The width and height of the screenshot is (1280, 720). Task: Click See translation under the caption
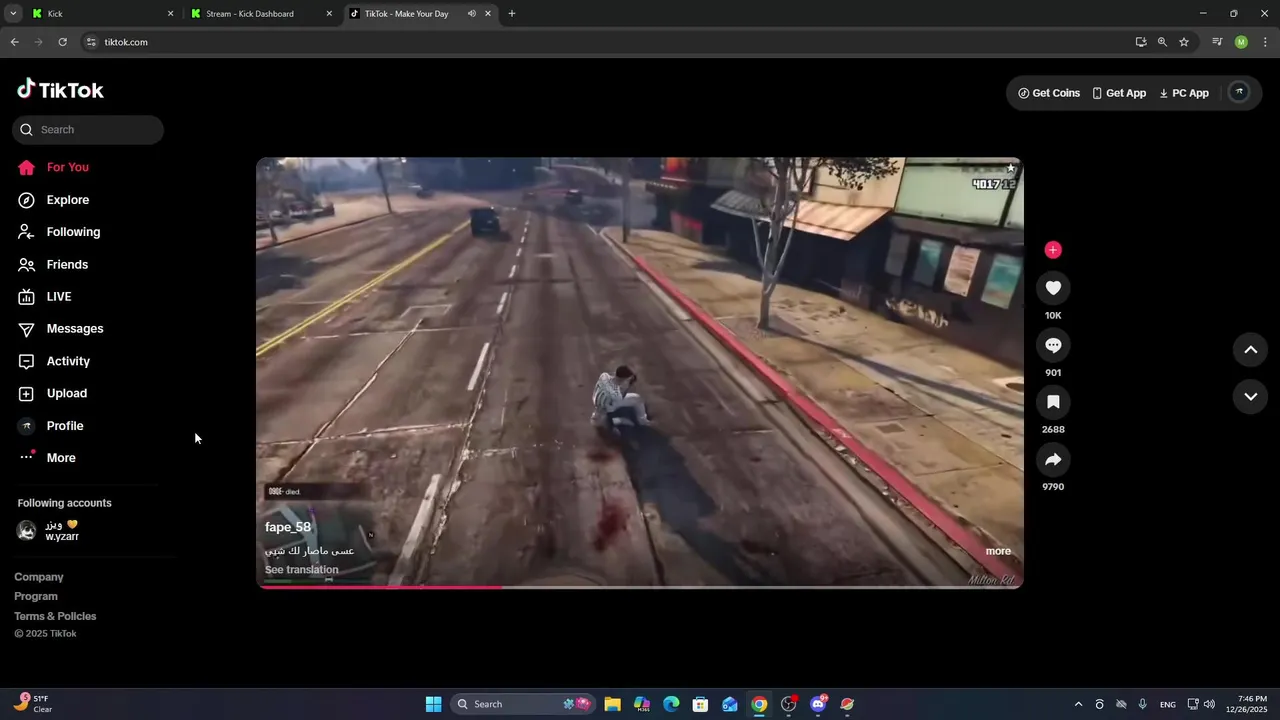[302, 570]
